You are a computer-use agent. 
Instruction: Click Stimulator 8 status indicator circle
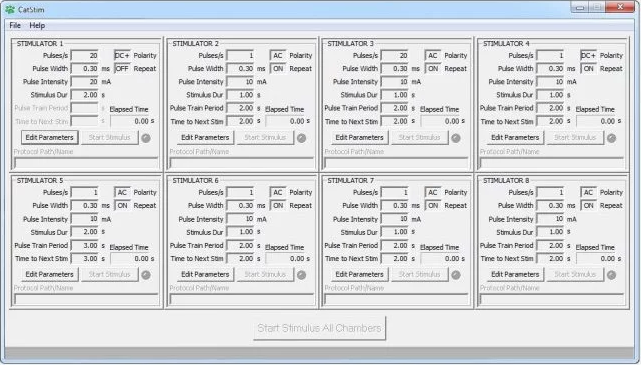[x=612, y=275]
